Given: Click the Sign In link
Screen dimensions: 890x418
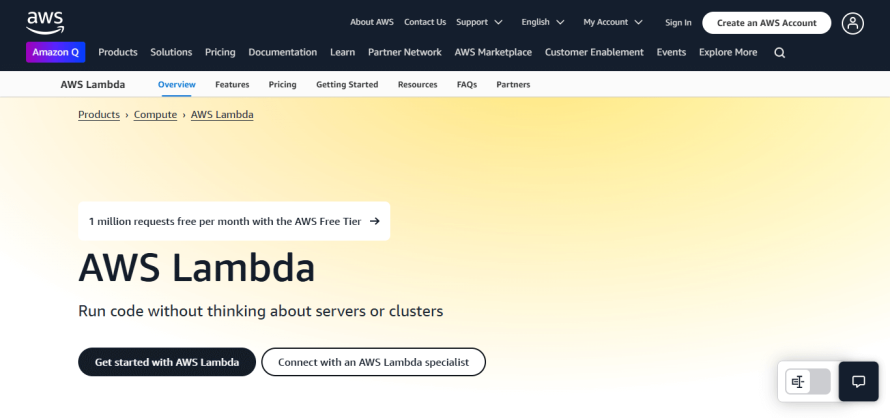Looking at the screenshot, I should tap(678, 23).
